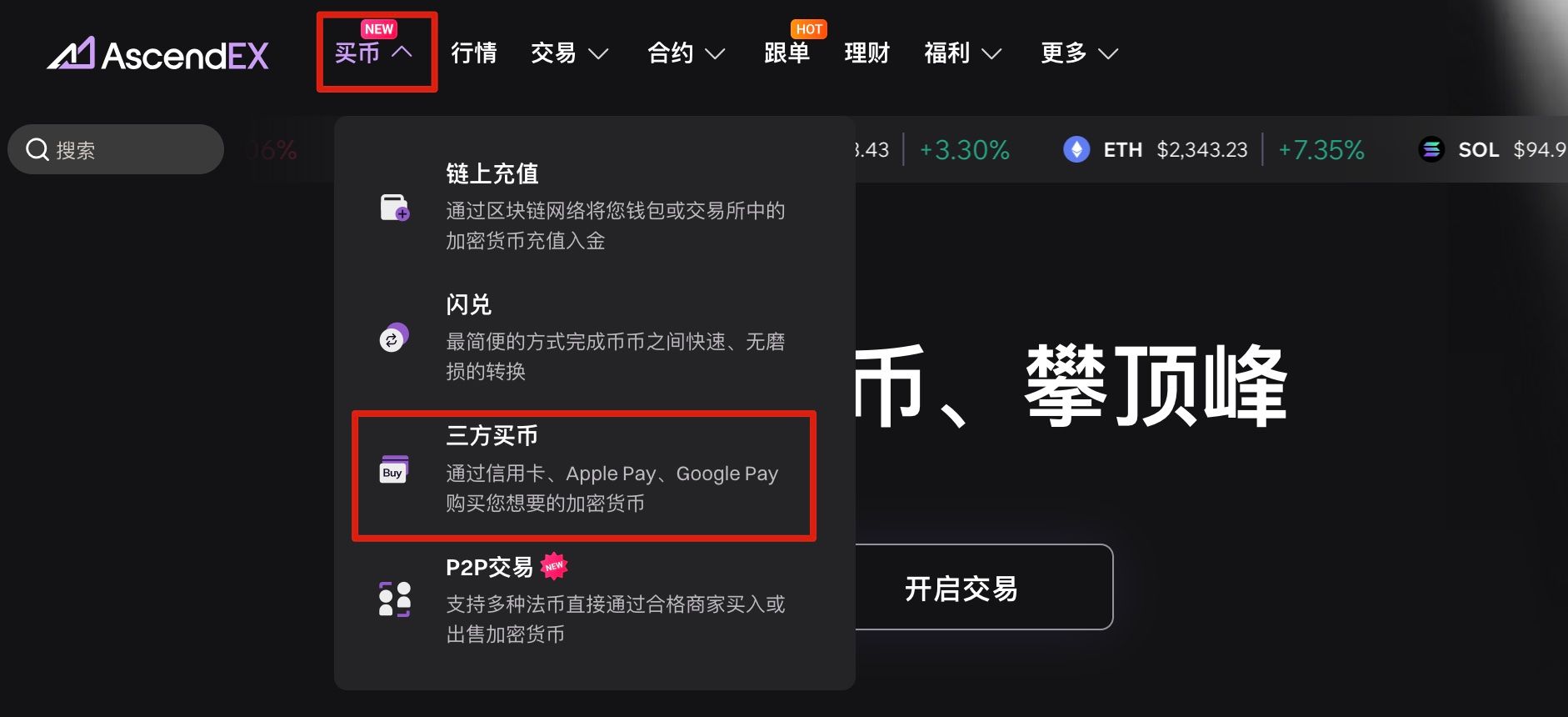Screen dimensions: 1568x717
Task: Click the magnifier icon in search box
Action: point(37,150)
